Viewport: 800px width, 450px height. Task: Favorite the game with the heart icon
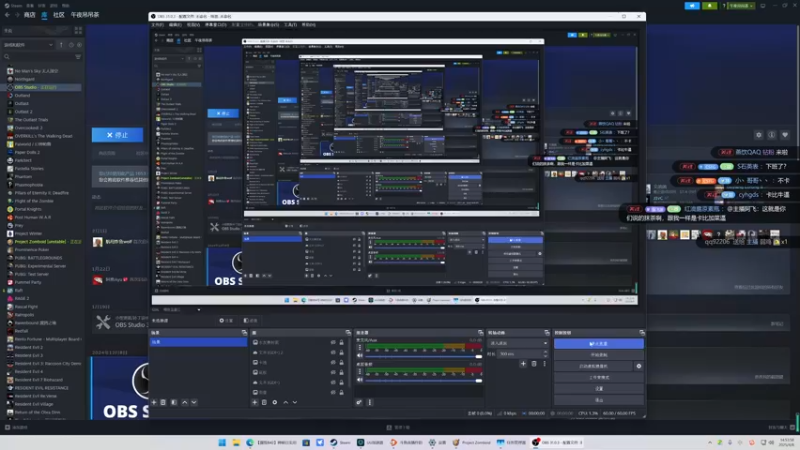[785, 135]
